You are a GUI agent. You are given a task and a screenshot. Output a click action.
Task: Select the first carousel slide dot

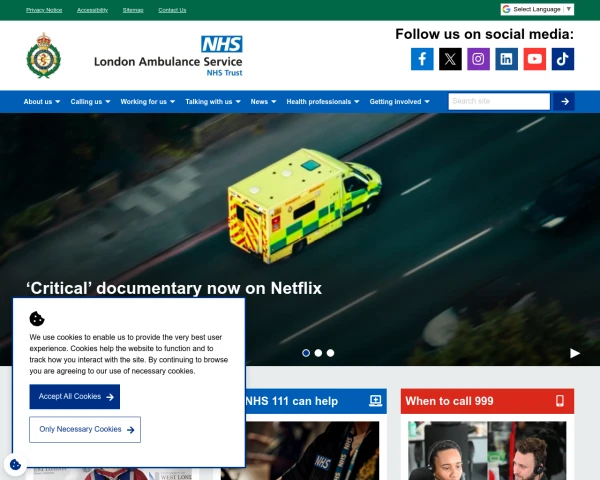[x=306, y=353]
